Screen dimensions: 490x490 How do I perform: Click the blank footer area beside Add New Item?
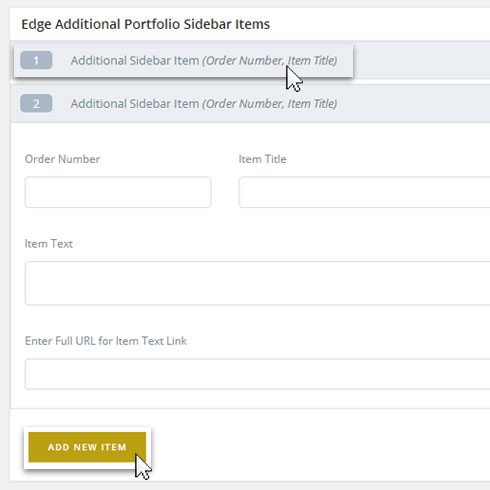click(x=320, y=447)
